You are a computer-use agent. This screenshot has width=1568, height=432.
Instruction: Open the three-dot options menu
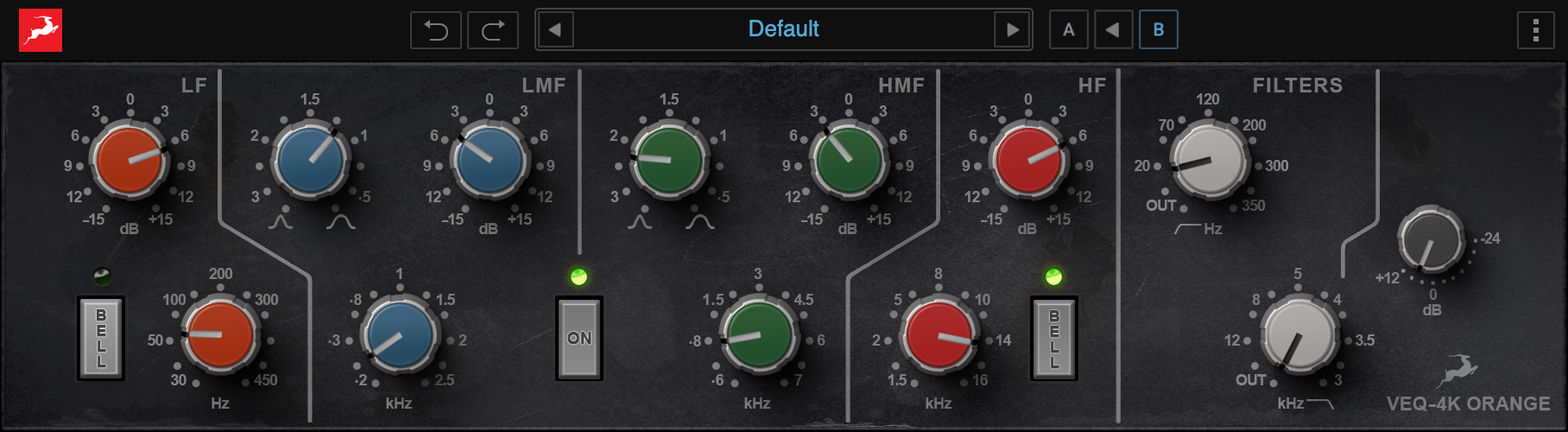pos(1535,30)
